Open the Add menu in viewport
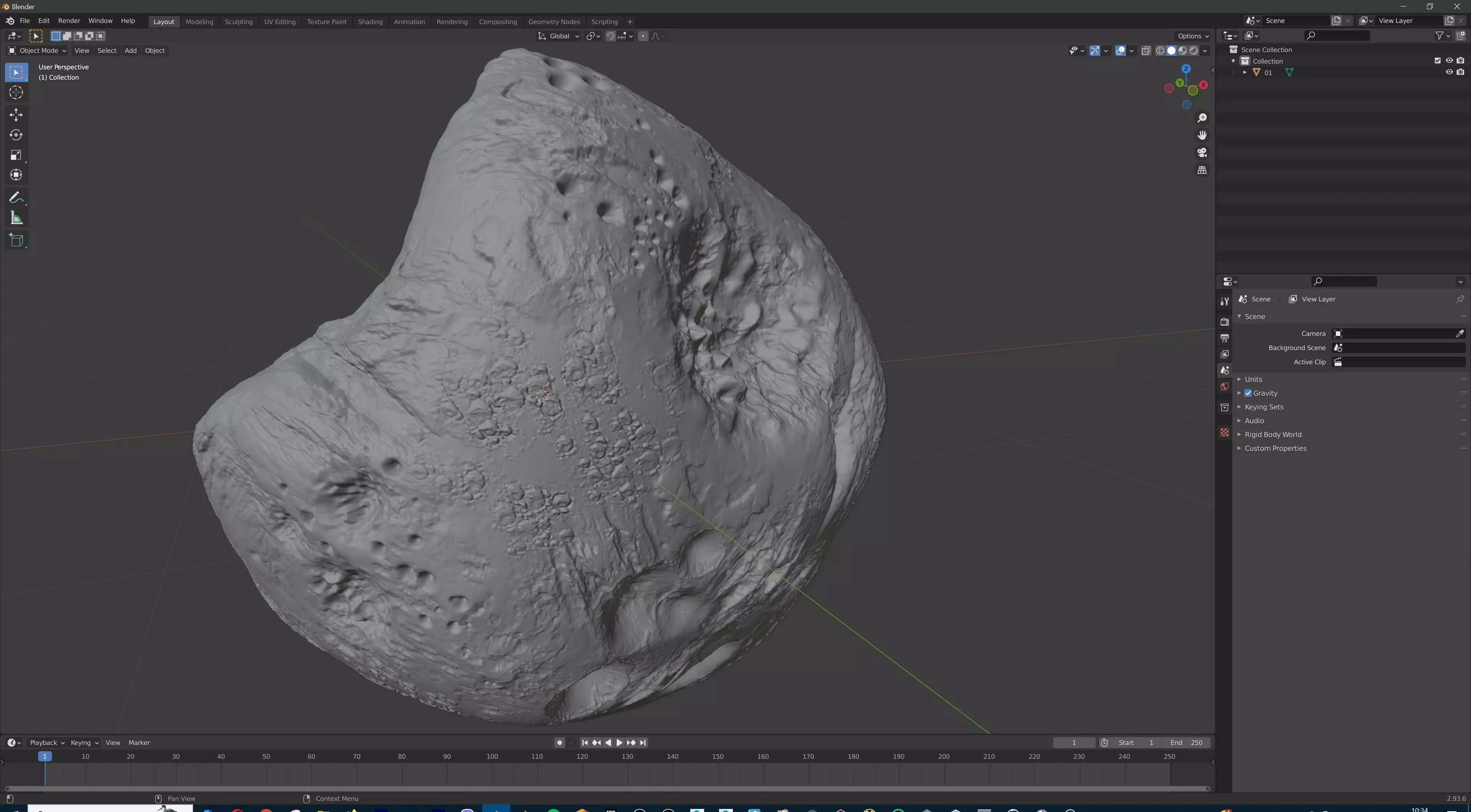Screen dimensions: 1471x812 130,51
